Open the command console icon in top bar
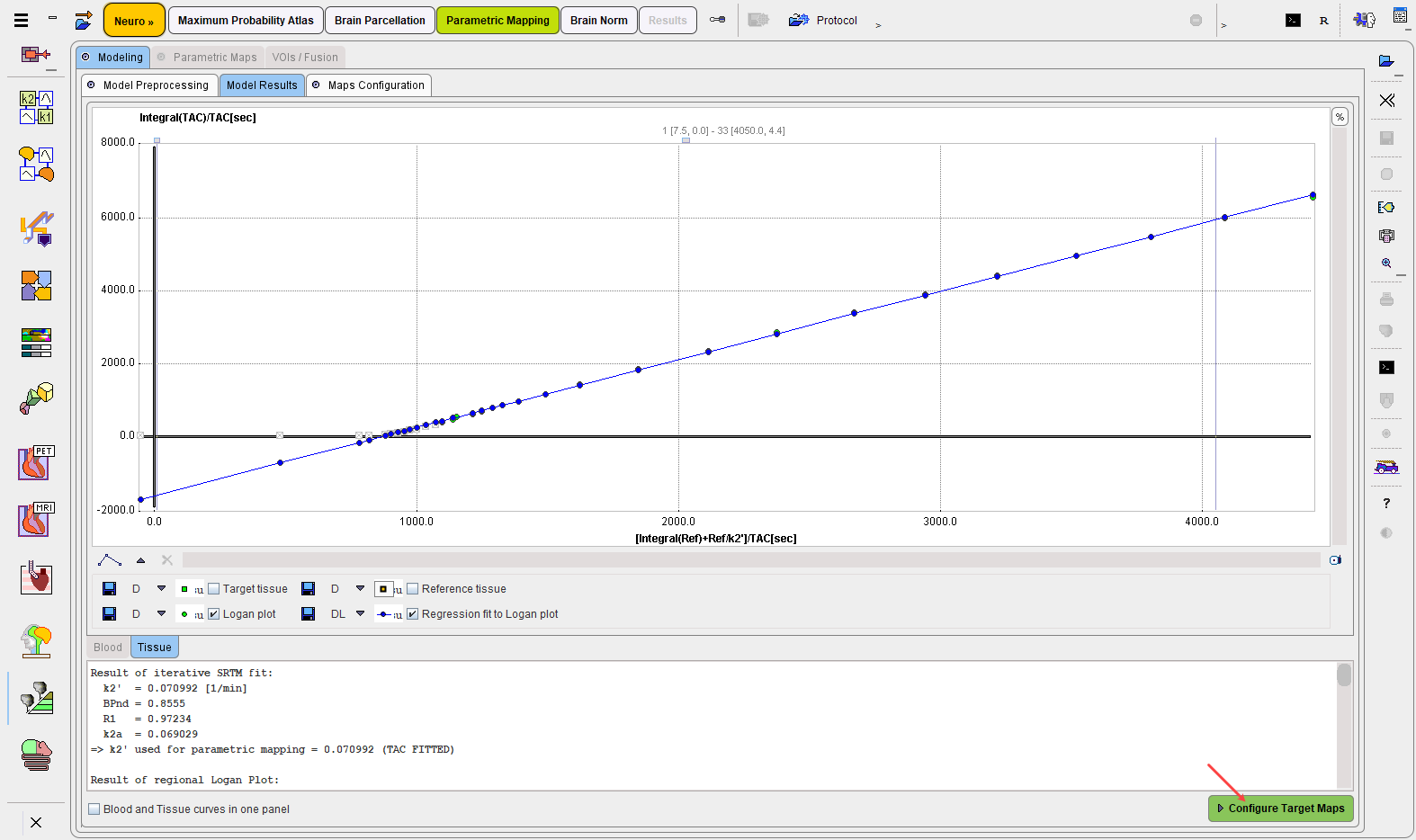The image size is (1416, 840). 1293,20
